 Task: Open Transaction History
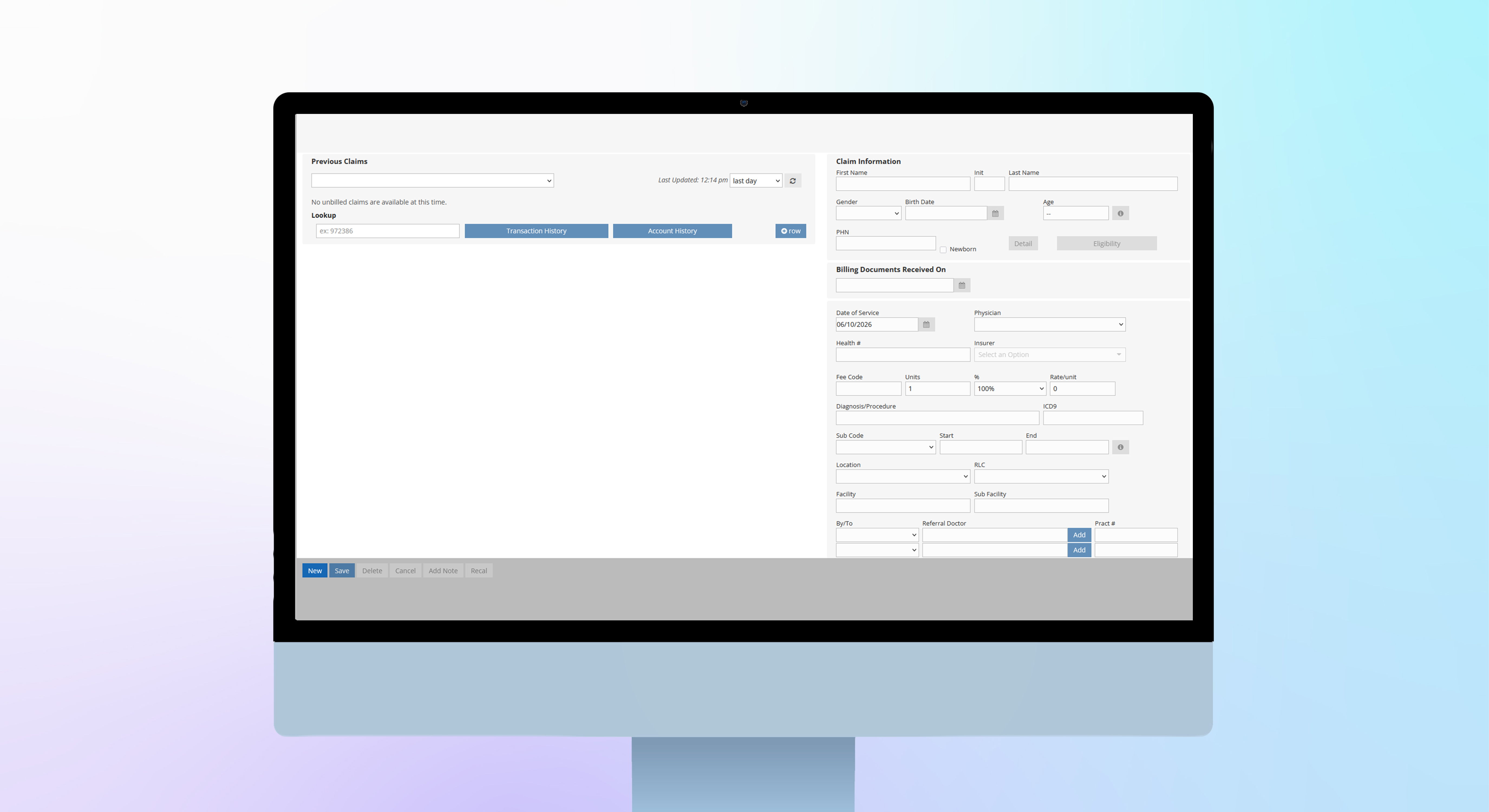click(x=536, y=231)
